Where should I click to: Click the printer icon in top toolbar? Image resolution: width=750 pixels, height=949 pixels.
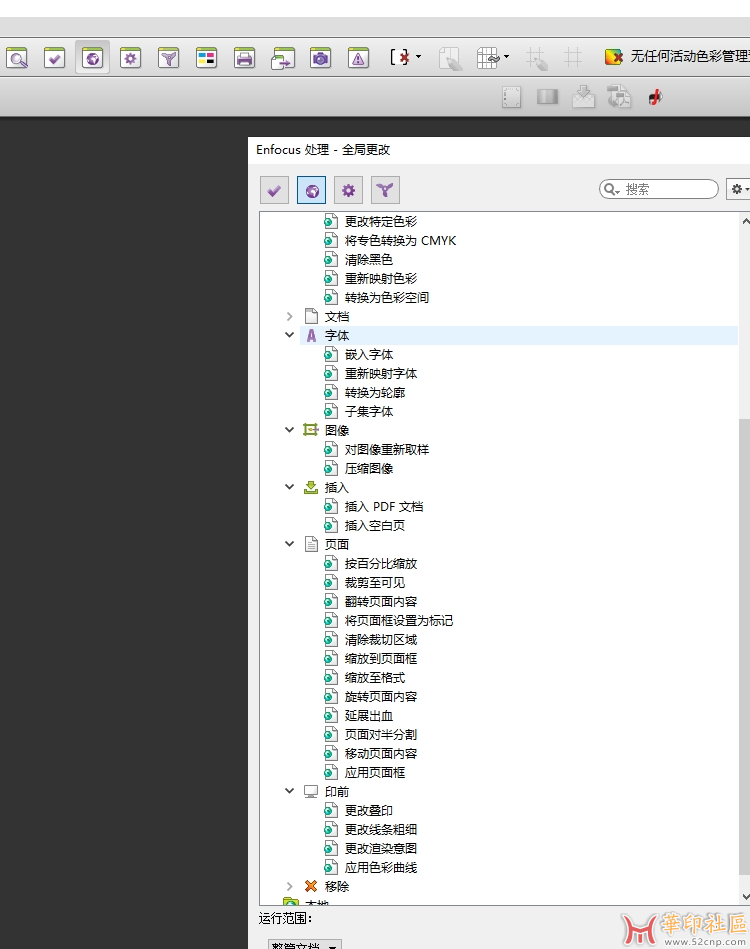click(245, 58)
